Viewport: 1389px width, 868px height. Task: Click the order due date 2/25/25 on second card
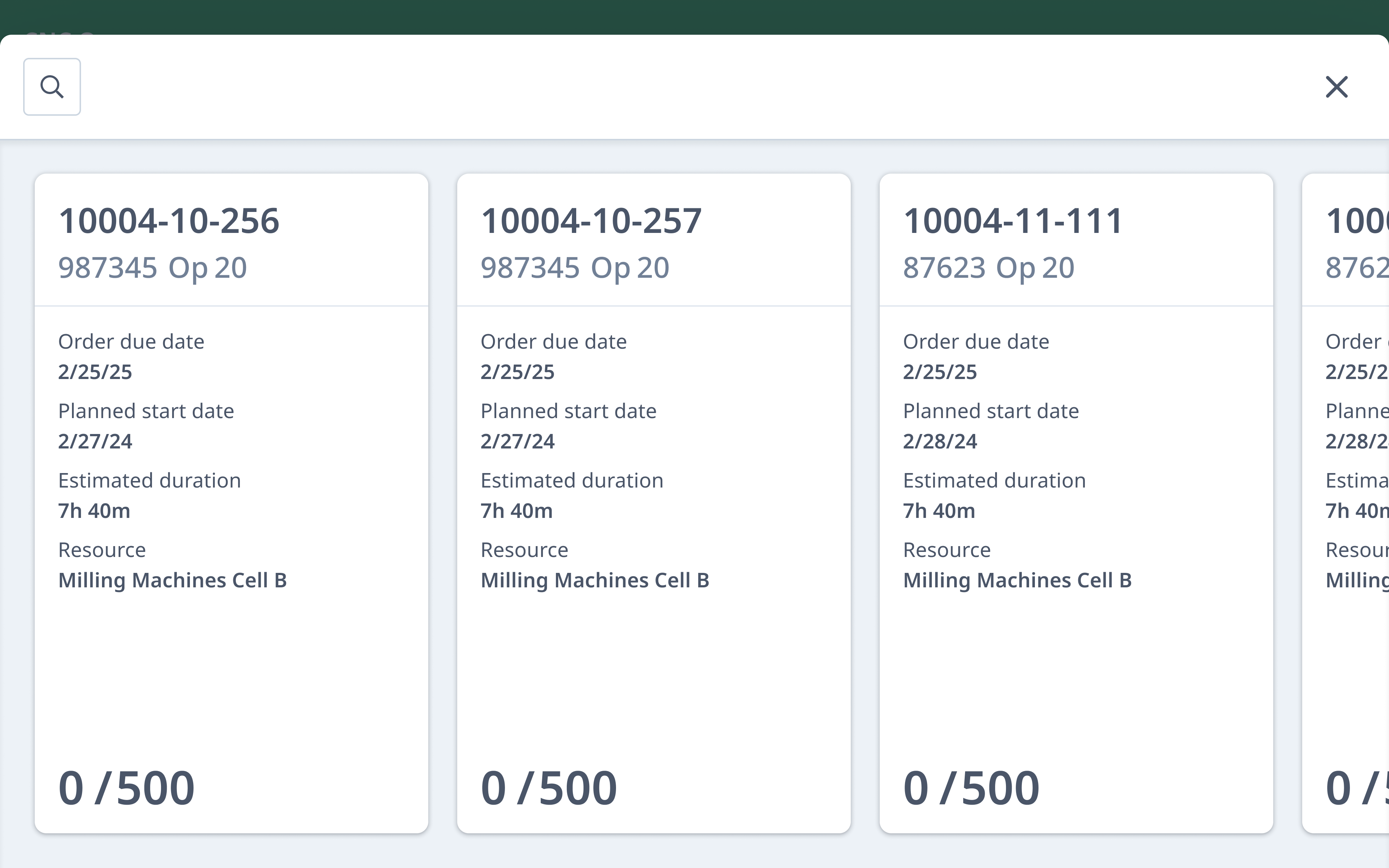[517, 371]
